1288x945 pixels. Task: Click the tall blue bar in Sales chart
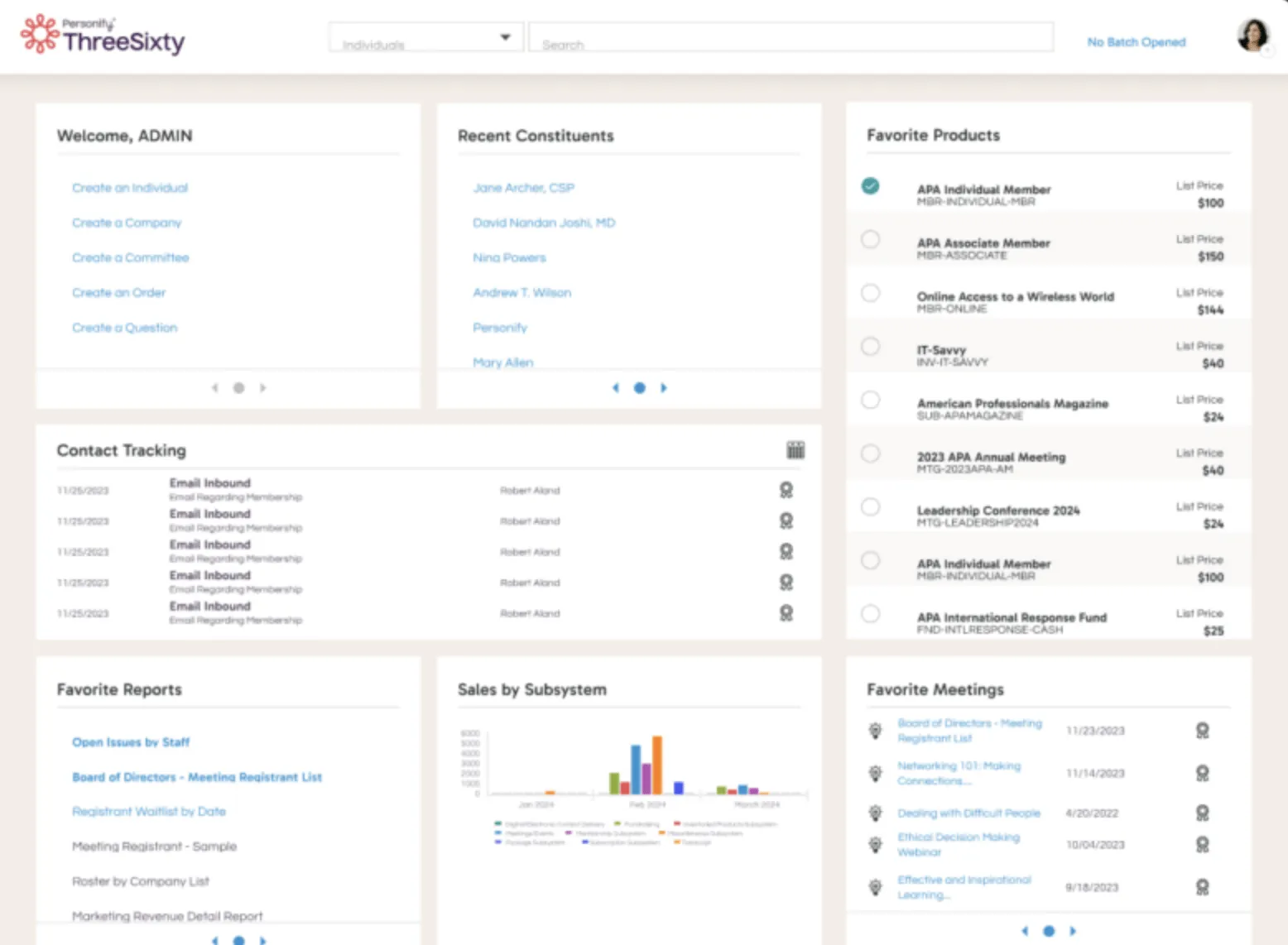click(636, 770)
